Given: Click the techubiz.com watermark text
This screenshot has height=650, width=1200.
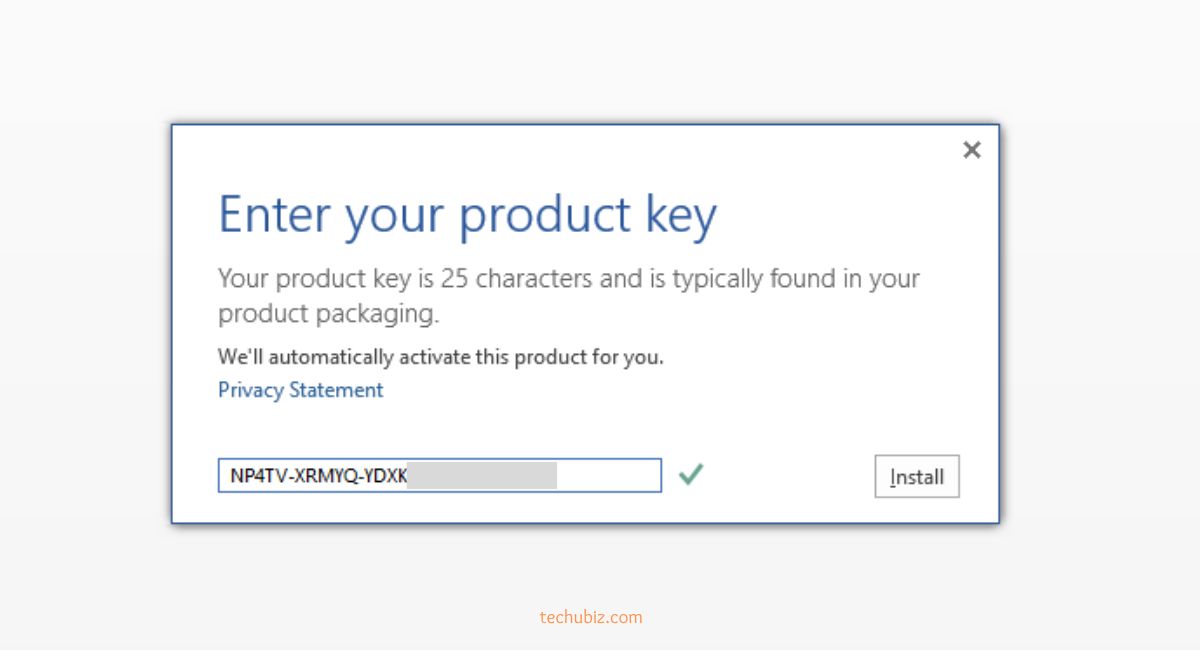Looking at the screenshot, I should click(591, 617).
